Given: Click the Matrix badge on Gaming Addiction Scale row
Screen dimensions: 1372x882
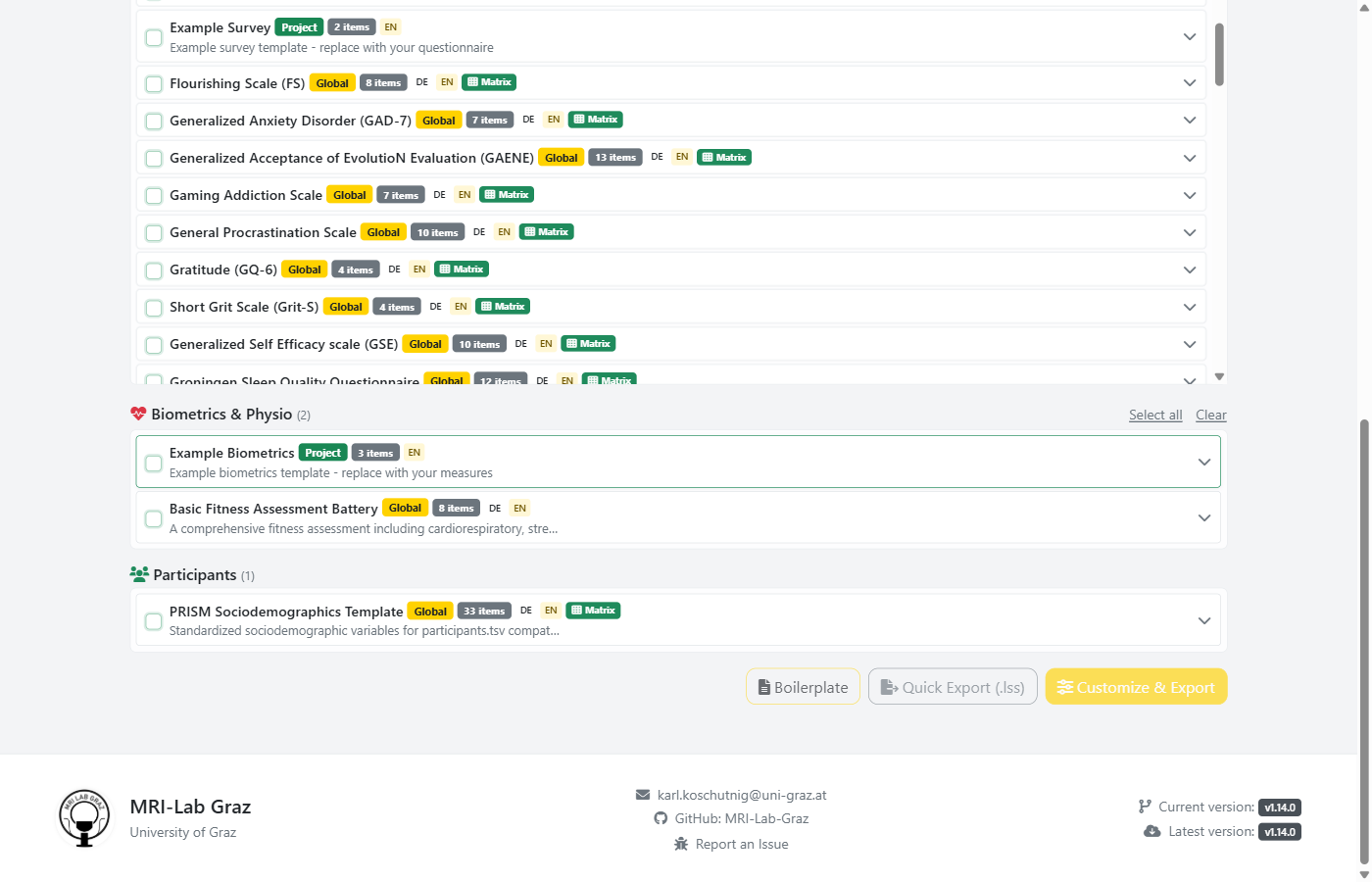Looking at the screenshot, I should pyautogui.click(x=507, y=194).
